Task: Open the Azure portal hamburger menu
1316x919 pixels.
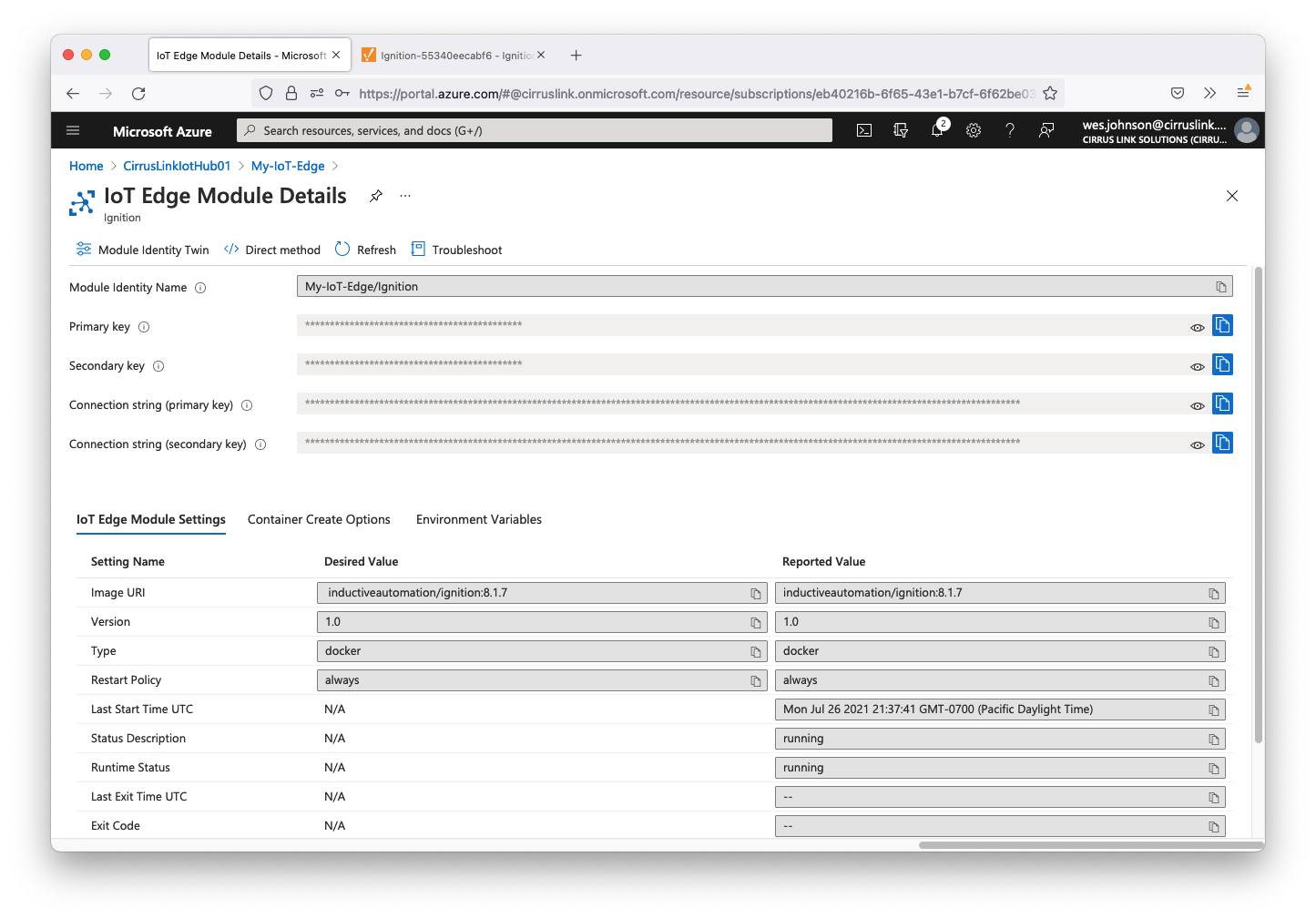Action: click(x=74, y=131)
